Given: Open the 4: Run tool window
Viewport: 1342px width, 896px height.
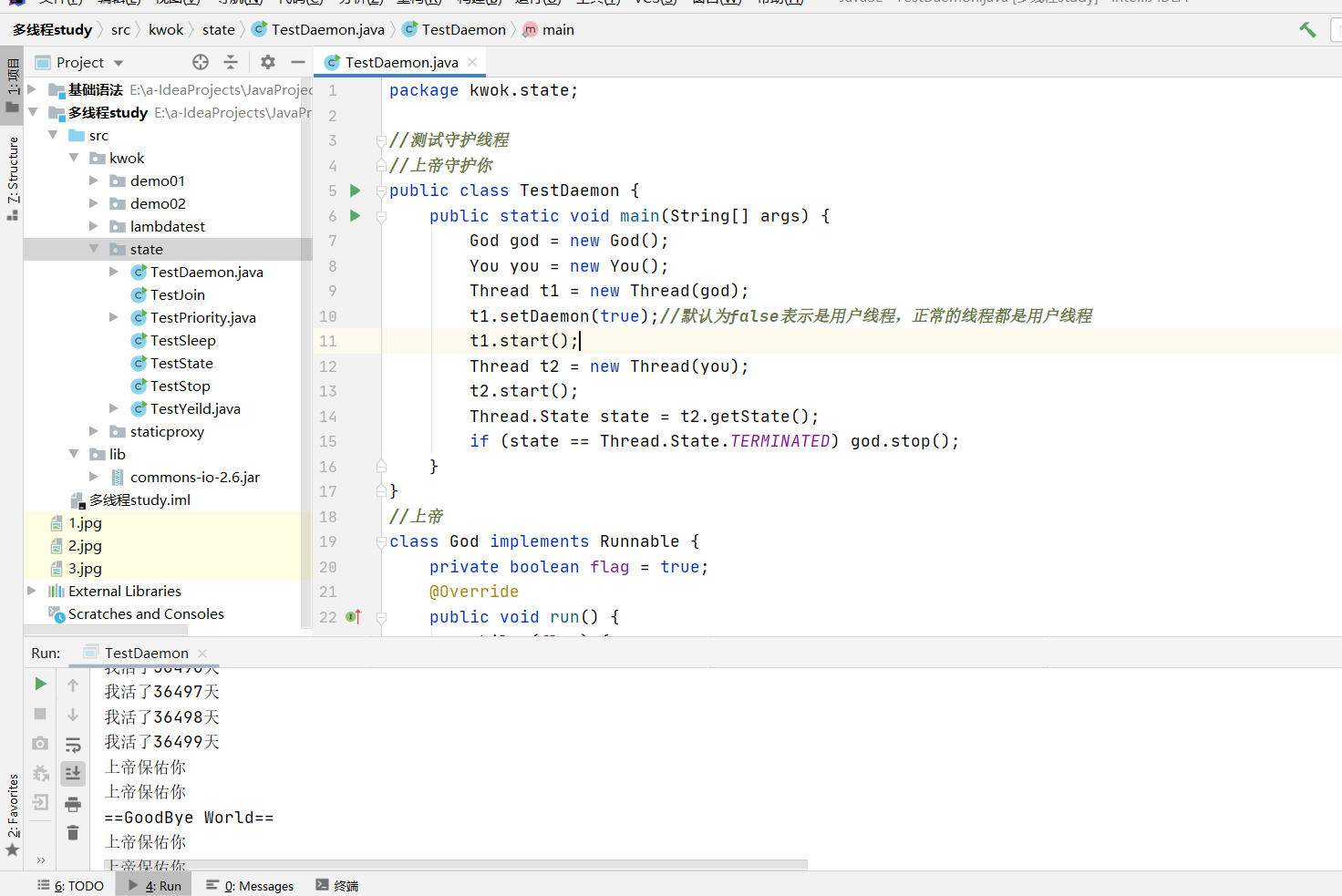Looking at the screenshot, I should 154,885.
